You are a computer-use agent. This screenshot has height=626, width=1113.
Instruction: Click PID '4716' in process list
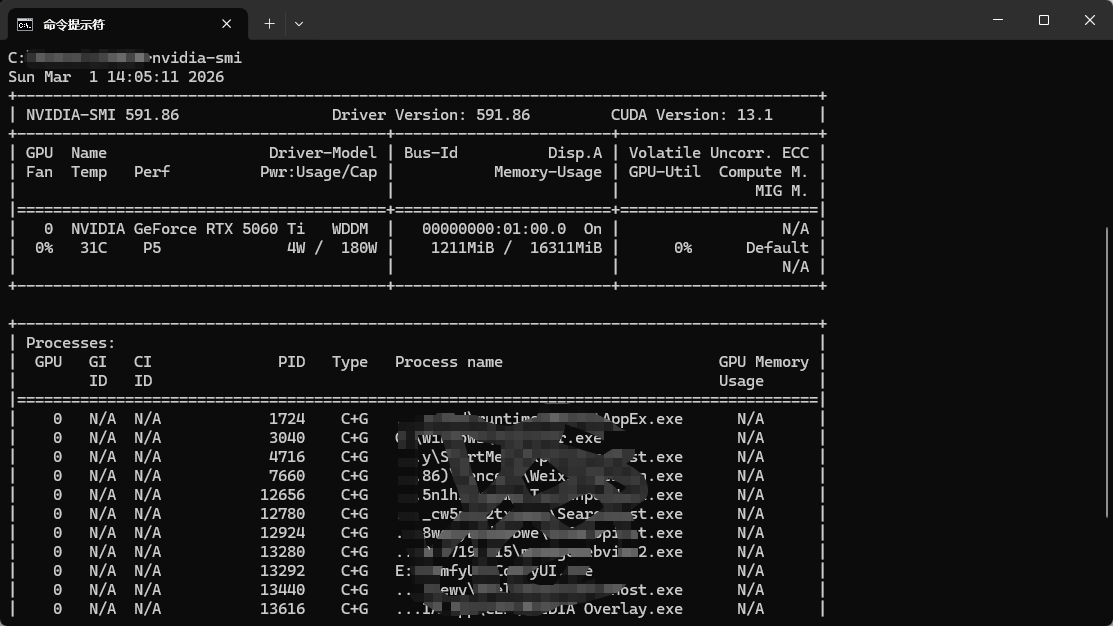pos(287,457)
